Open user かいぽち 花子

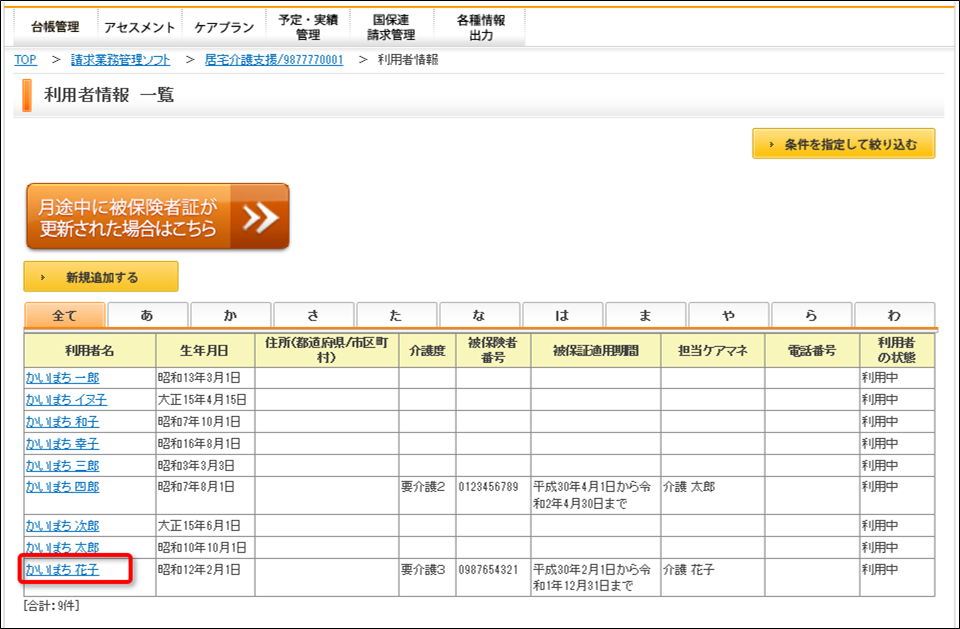coord(62,570)
